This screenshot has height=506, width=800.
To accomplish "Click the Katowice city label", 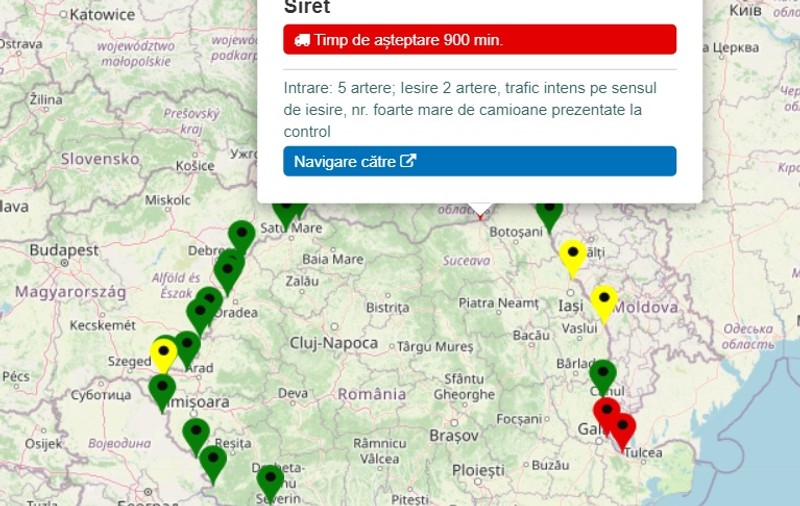I will [x=102, y=15].
